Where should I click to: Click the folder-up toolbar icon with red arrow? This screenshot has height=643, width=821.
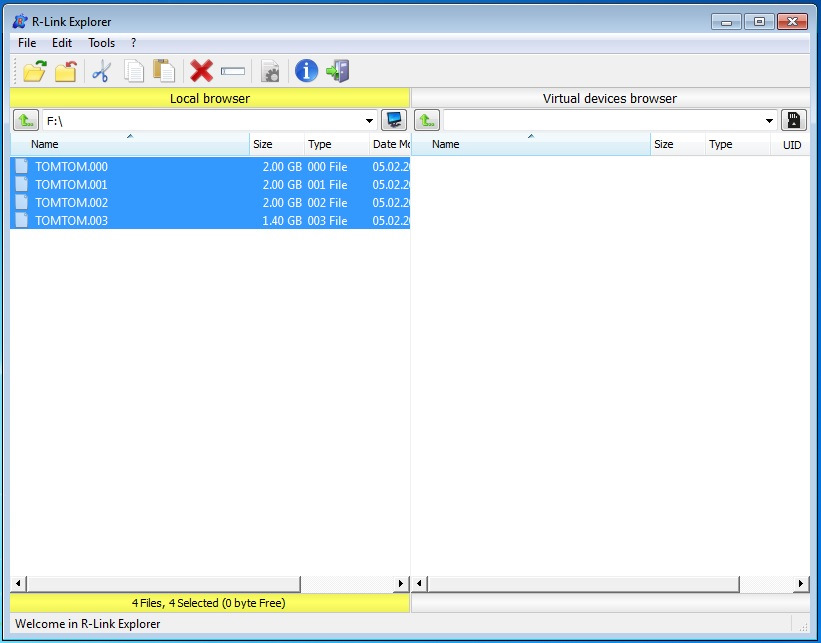66,71
